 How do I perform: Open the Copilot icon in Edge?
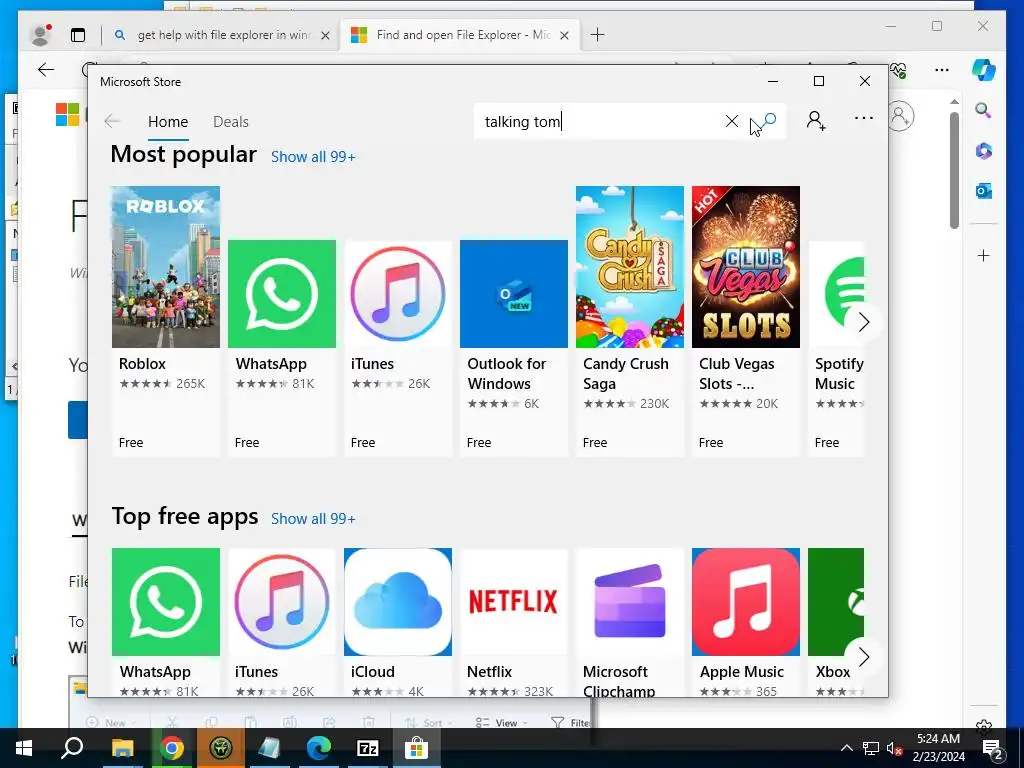coord(984,70)
